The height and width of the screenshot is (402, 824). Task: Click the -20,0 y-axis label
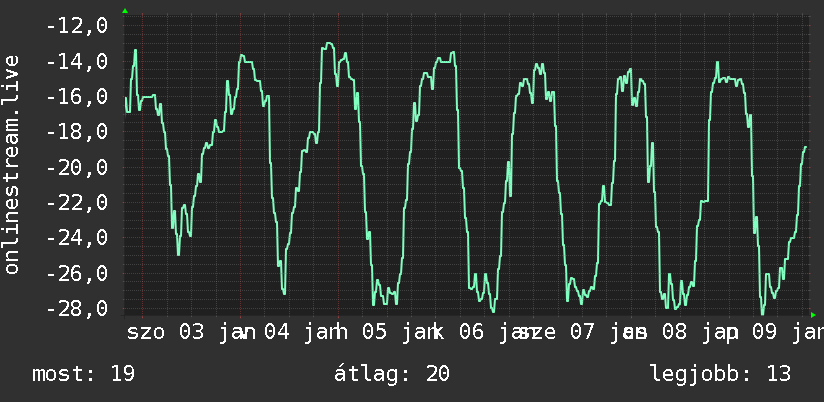click(x=77, y=167)
